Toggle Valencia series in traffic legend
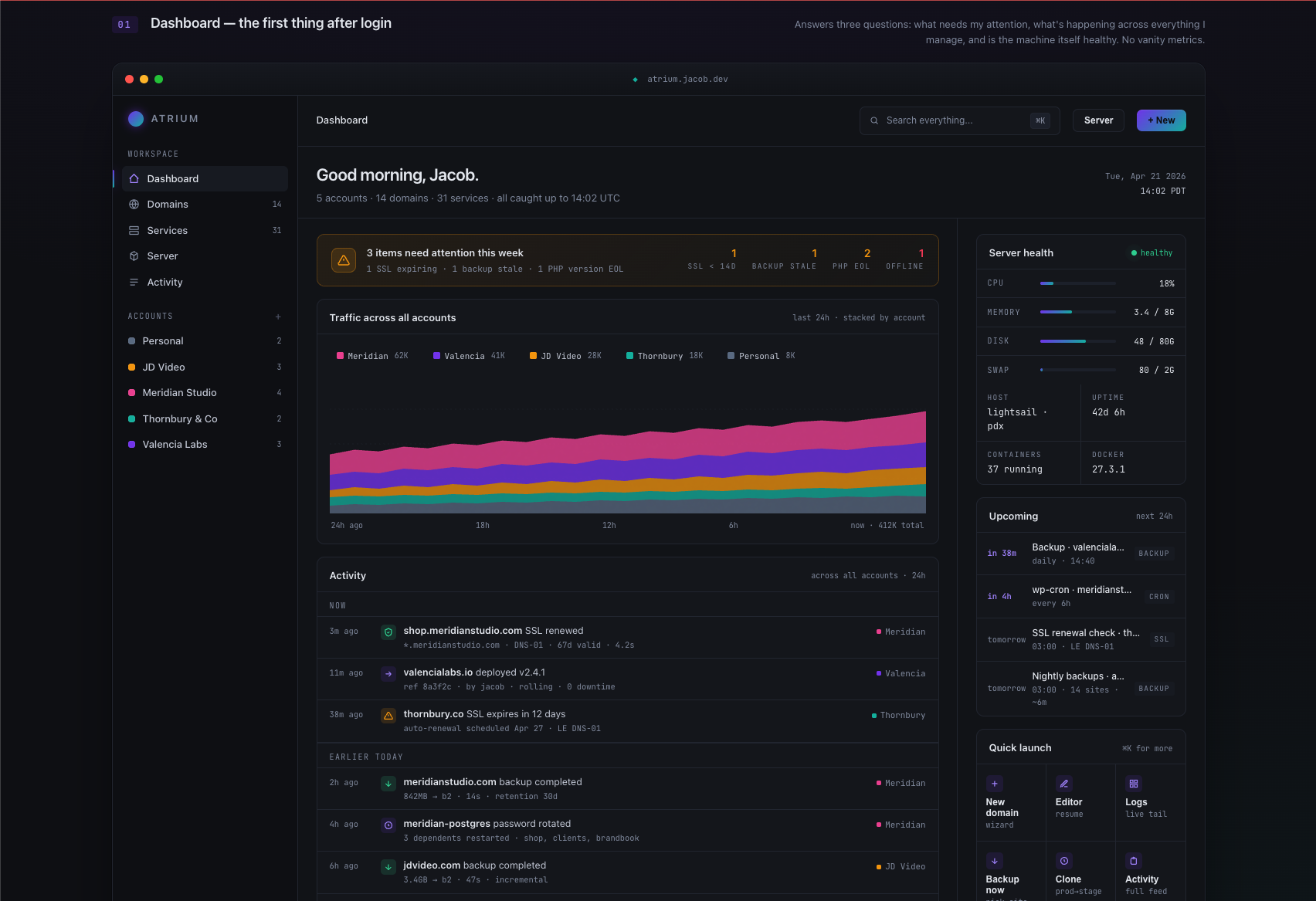Image resolution: width=1316 pixels, height=901 pixels. coord(469,356)
